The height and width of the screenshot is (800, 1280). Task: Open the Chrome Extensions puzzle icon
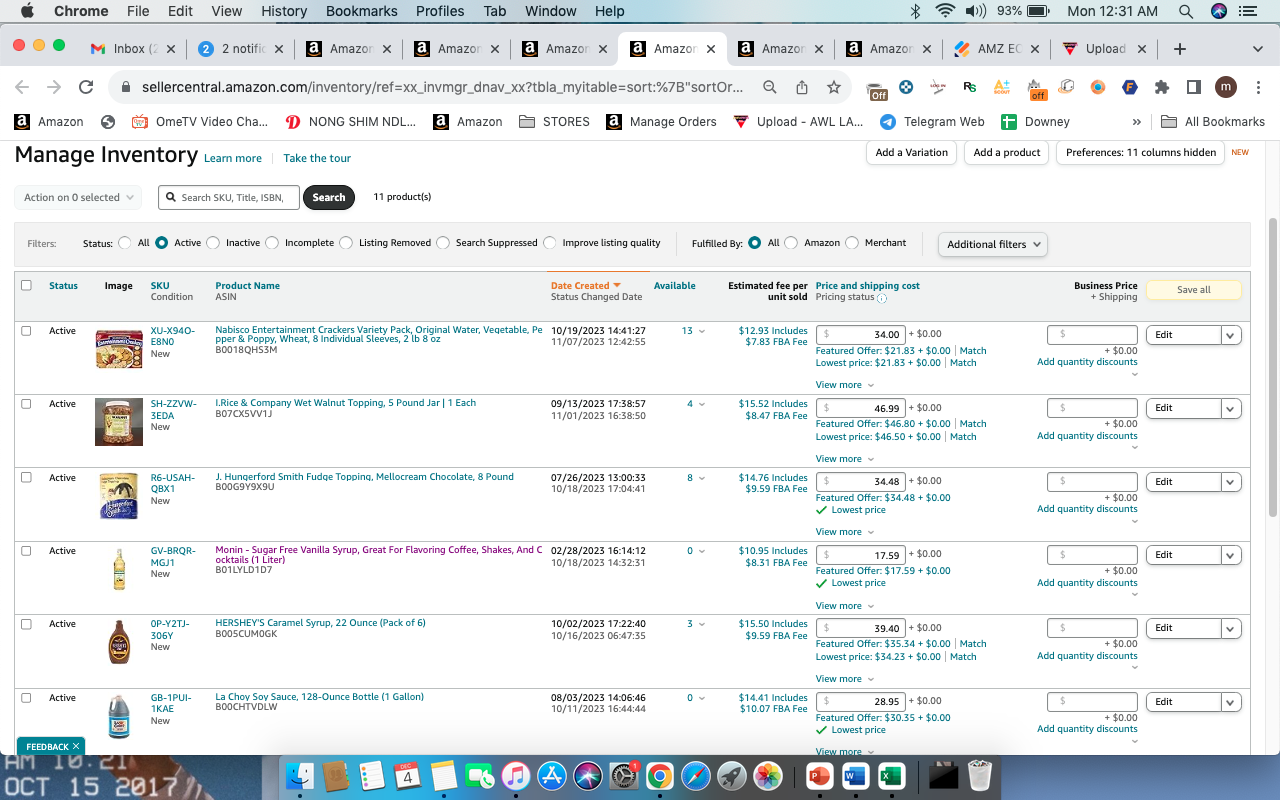[1162, 87]
